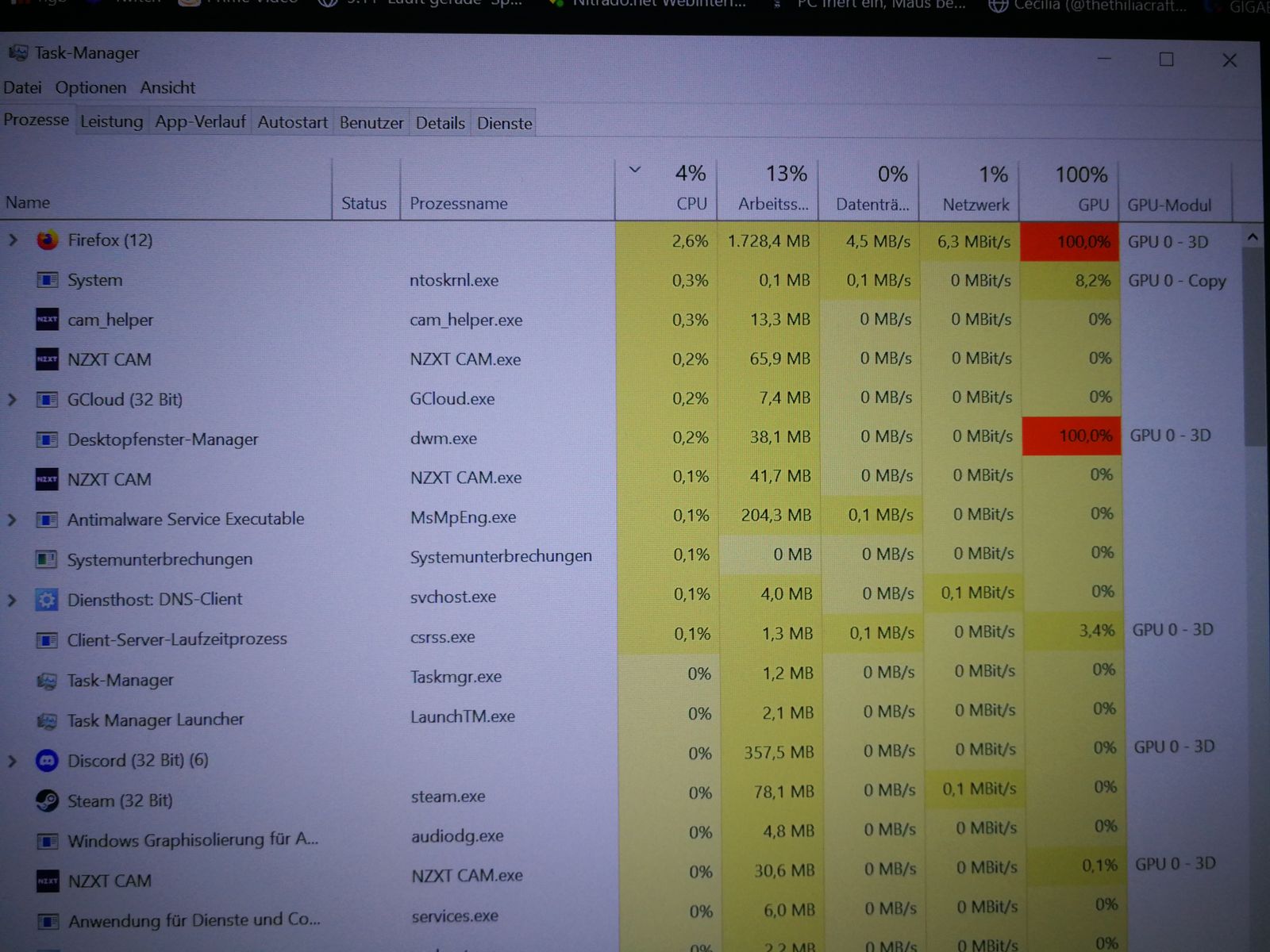Click the Task Manager Launcher icon
1270x952 pixels.
point(47,720)
